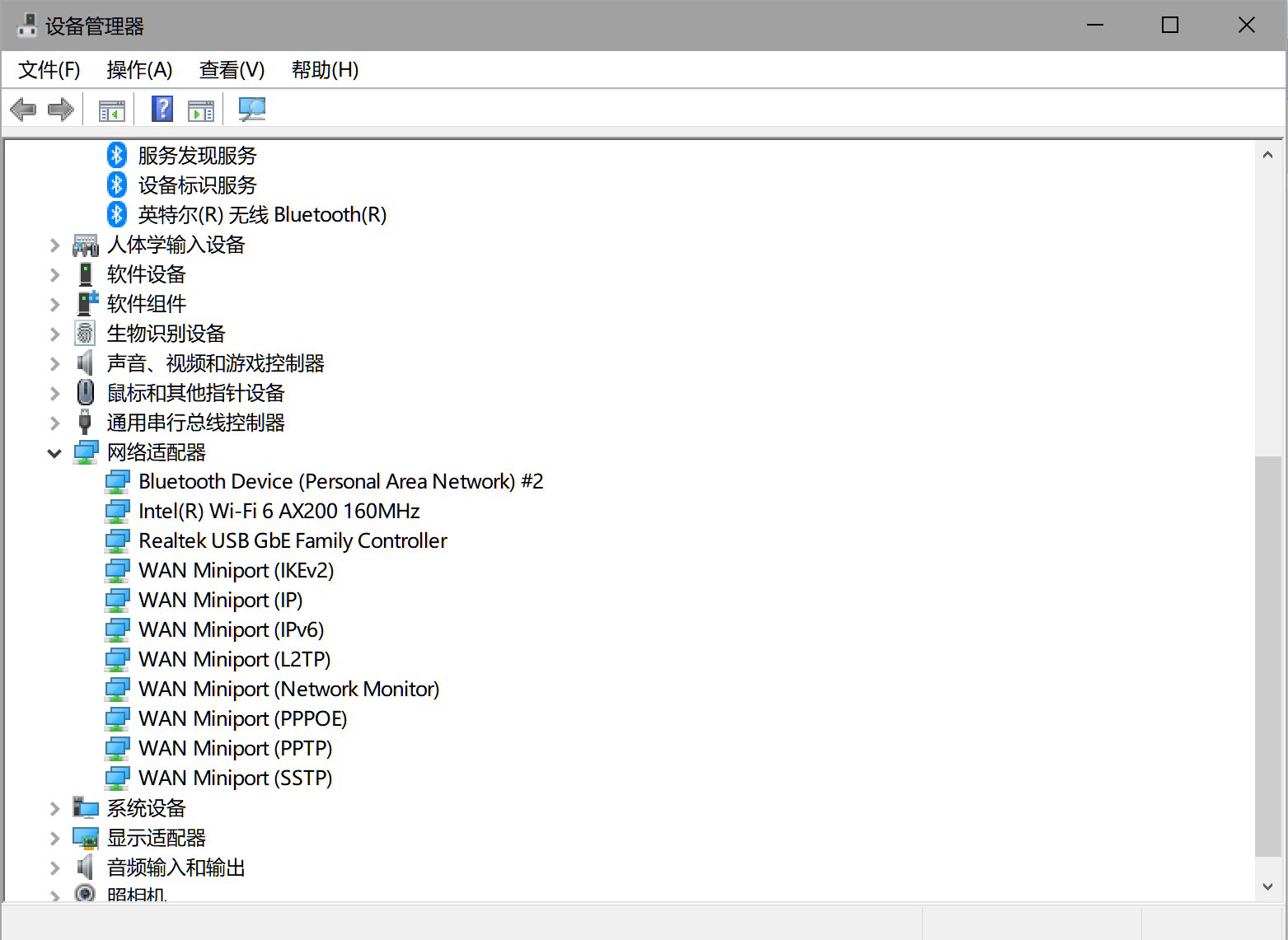Click the 软件设备 category icon

coord(86,274)
